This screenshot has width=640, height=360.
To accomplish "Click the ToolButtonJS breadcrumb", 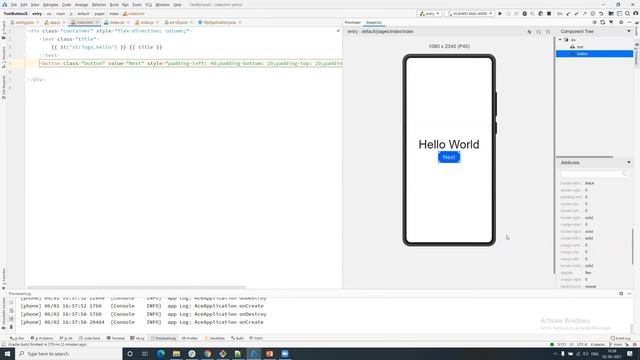I will (16, 13).
